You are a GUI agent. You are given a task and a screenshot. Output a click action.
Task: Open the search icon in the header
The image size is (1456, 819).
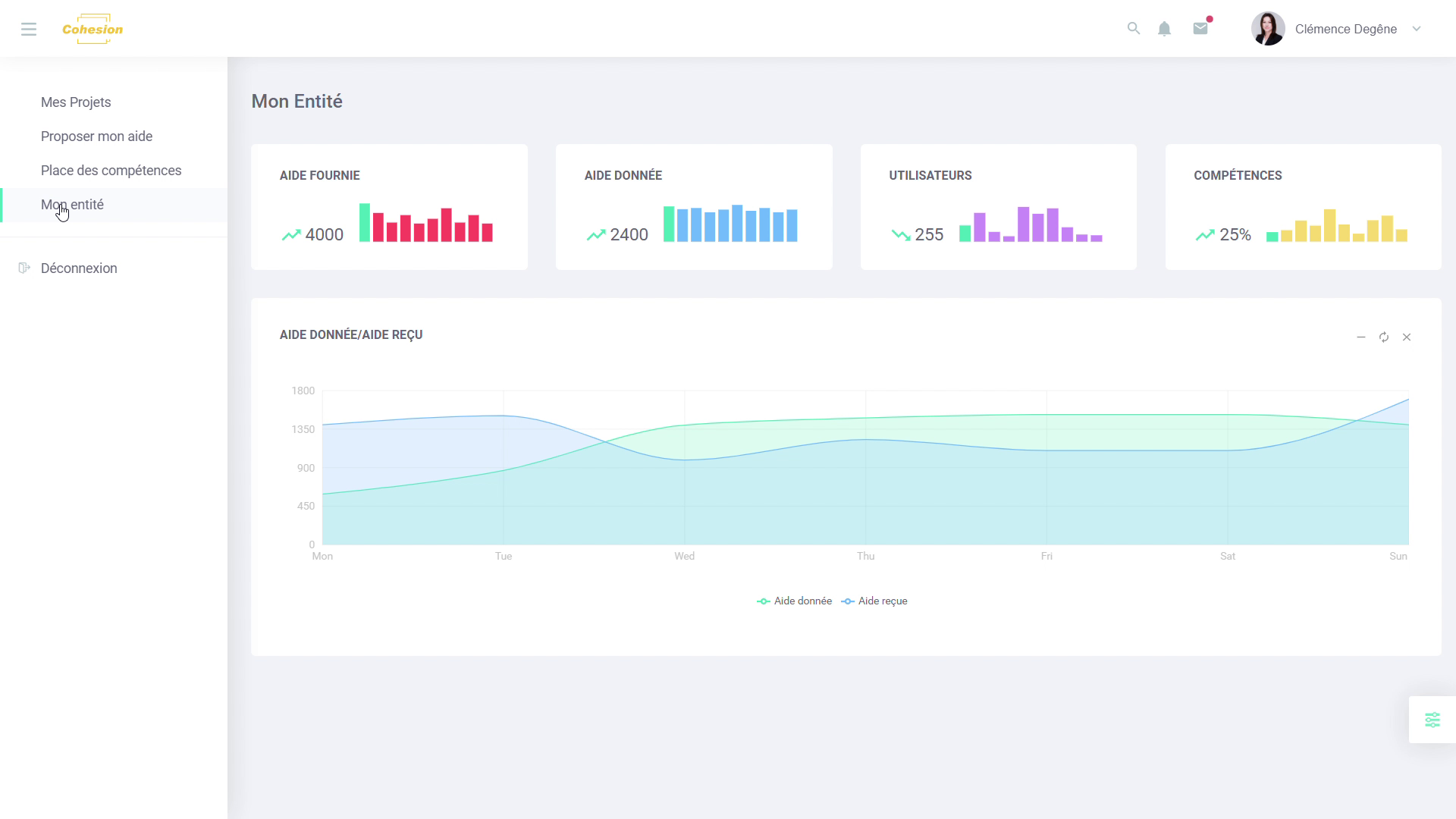point(1134,28)
